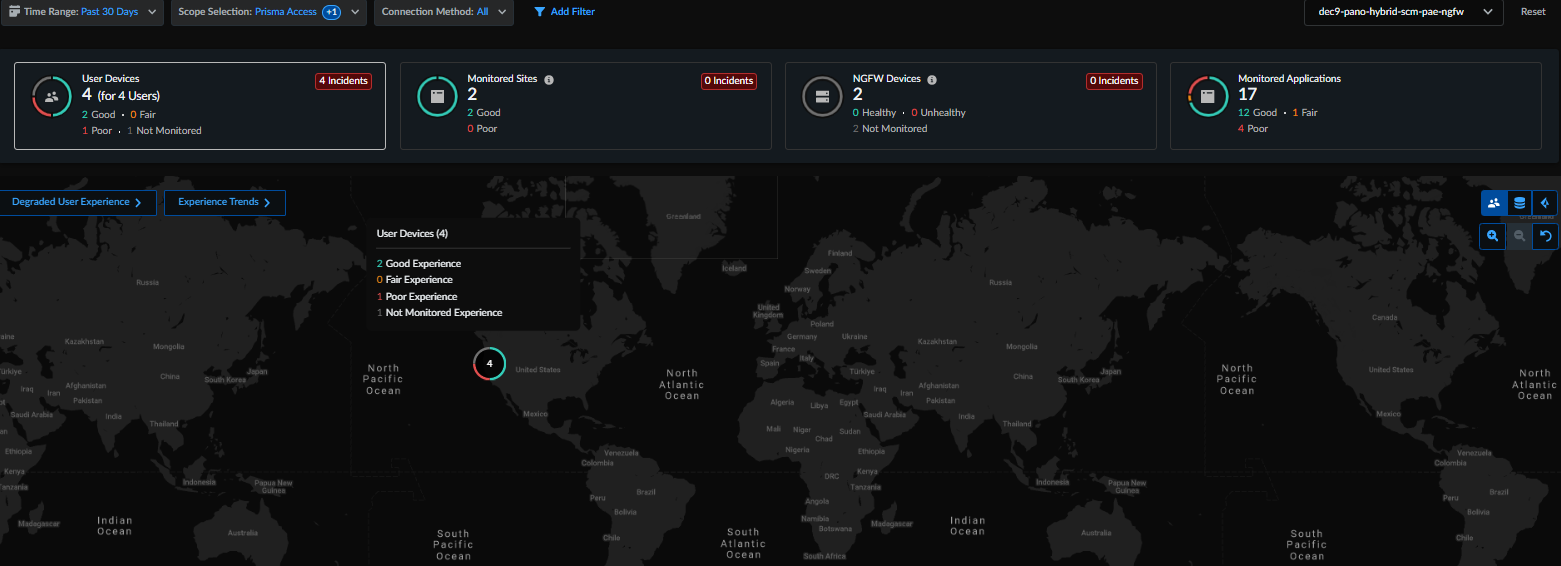Open the Degraded User Experience tab
The width and height of the screenshot is (1561, 566).
(78, 202)
